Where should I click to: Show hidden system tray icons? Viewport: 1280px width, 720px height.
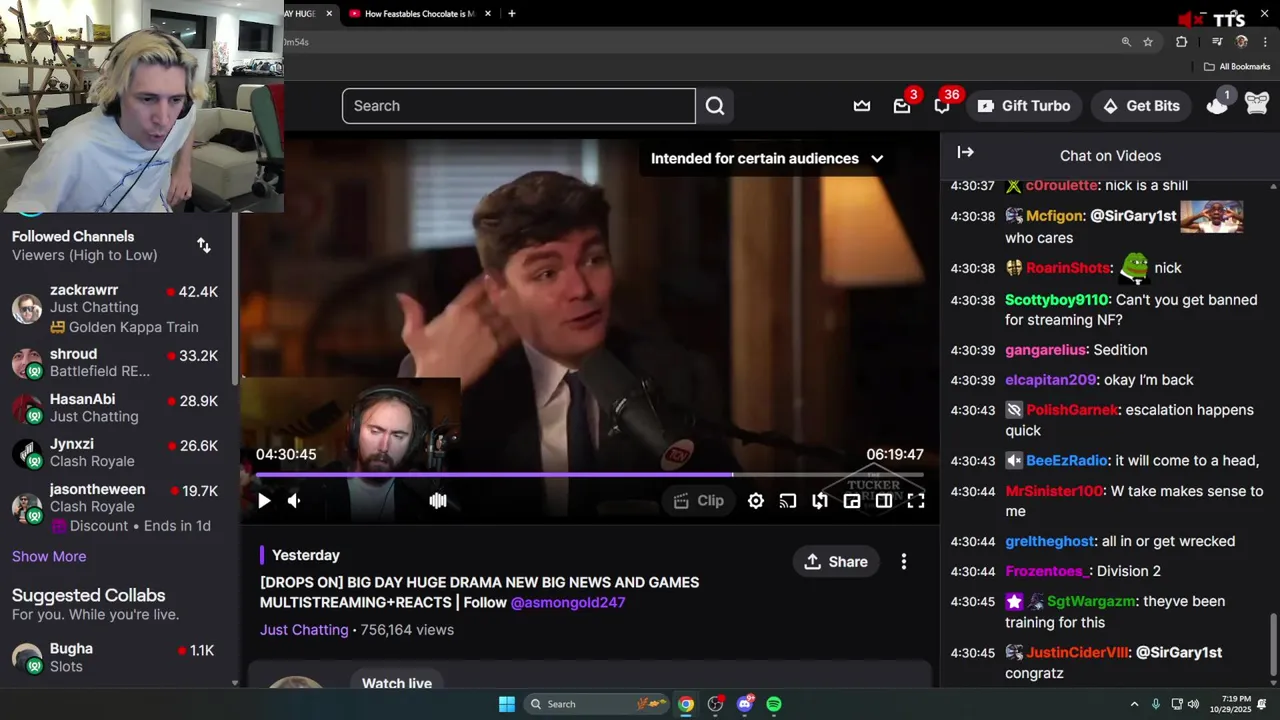point(1134,704)
